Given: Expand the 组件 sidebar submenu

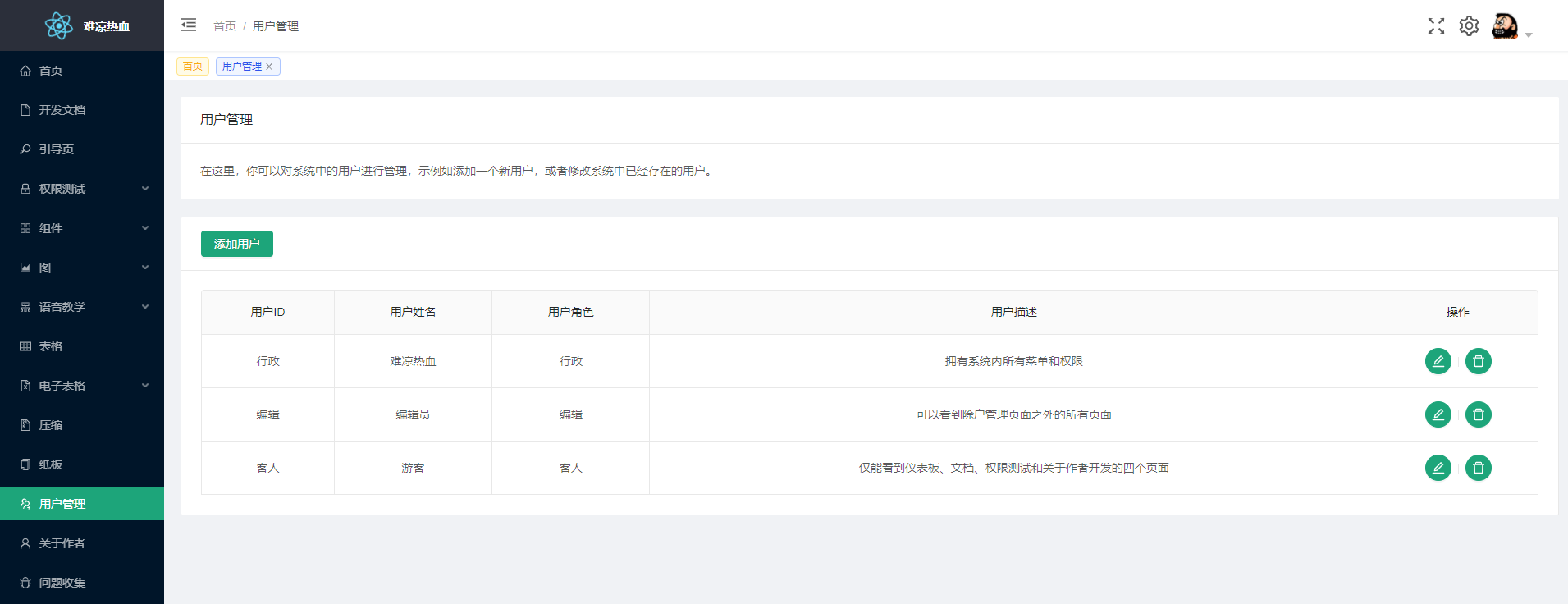Looking at the screenshot, I should pyautogui.click(x=82, y=228).
